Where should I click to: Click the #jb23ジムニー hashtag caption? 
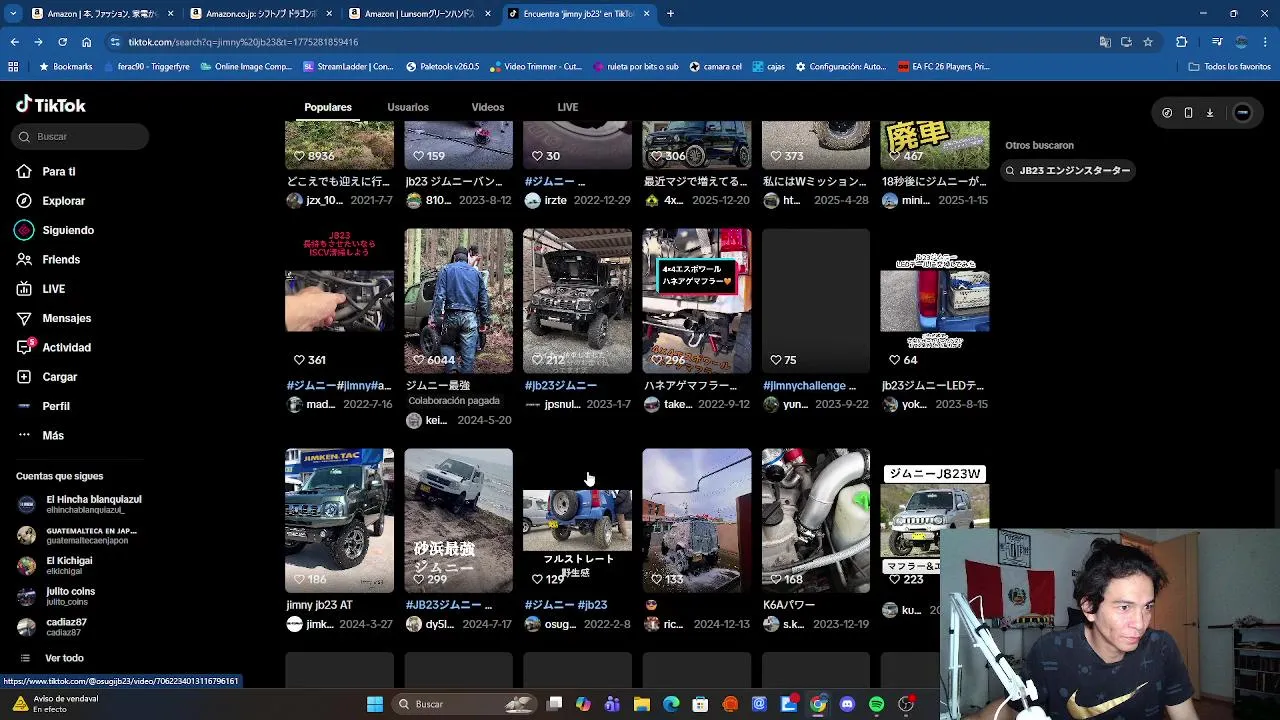(561, 385)
